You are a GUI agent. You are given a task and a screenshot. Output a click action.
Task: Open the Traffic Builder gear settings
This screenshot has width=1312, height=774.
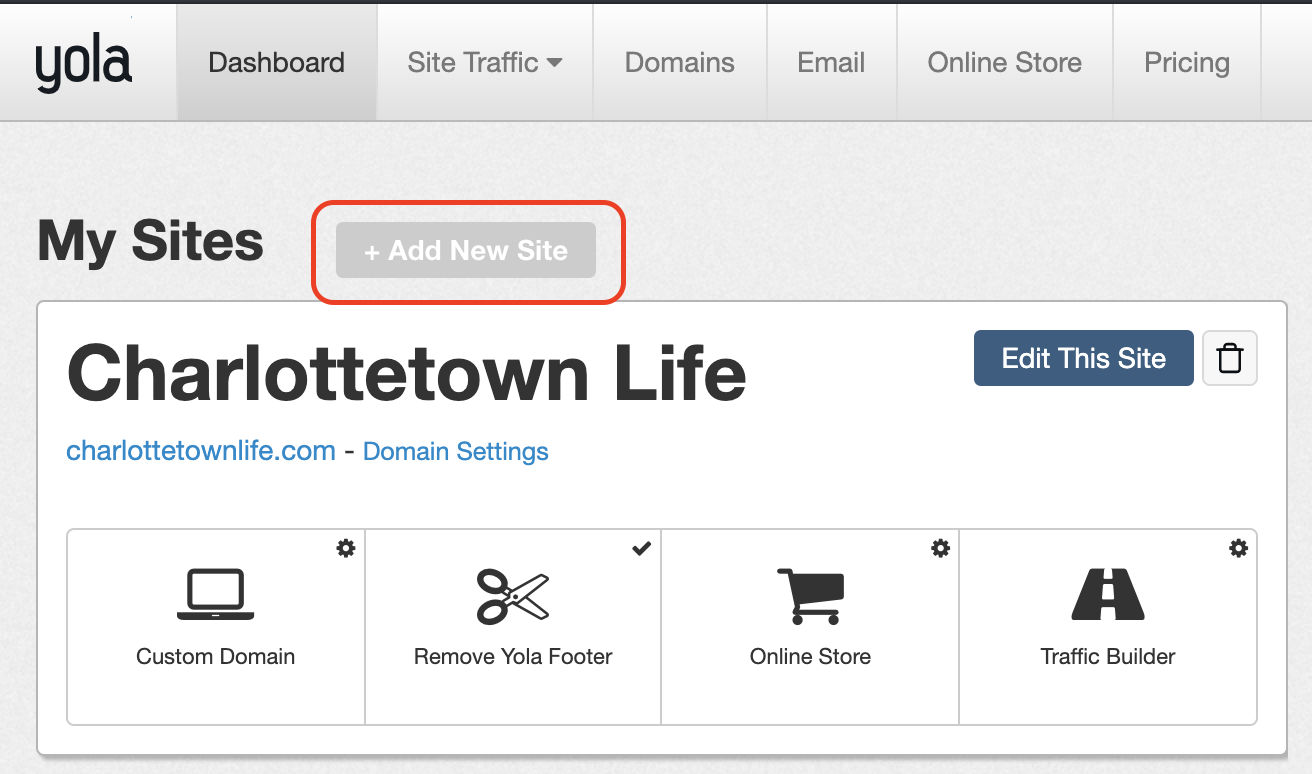(1239, 548)
